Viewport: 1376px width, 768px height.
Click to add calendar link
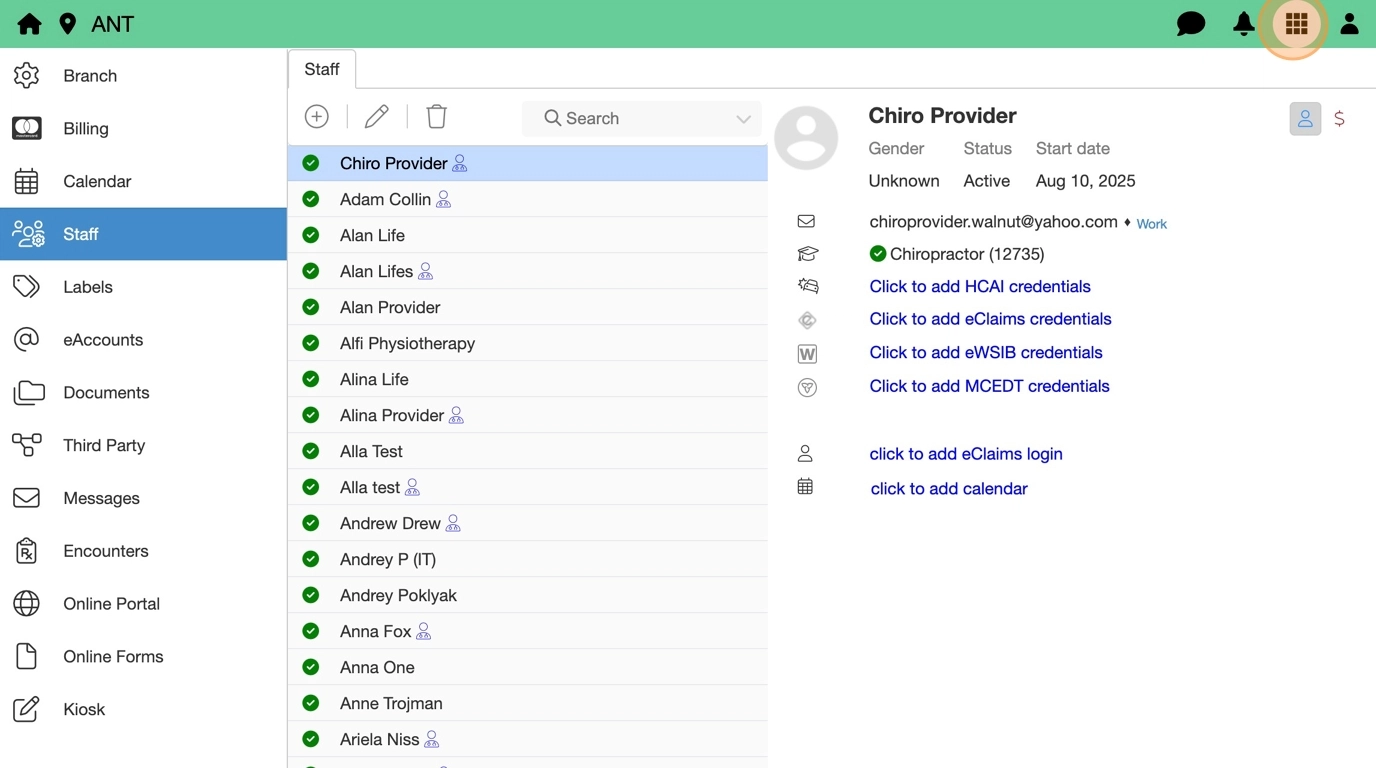click(949, 489)
